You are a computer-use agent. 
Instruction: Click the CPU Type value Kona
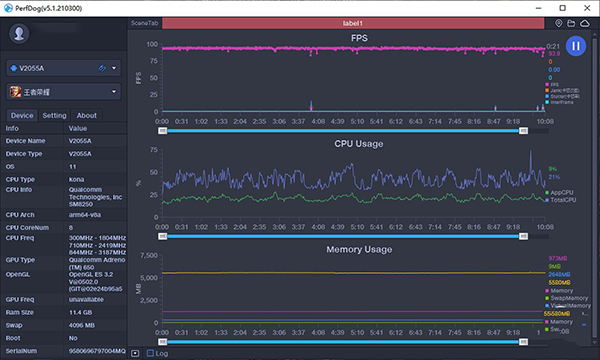[x=76, y=179]
